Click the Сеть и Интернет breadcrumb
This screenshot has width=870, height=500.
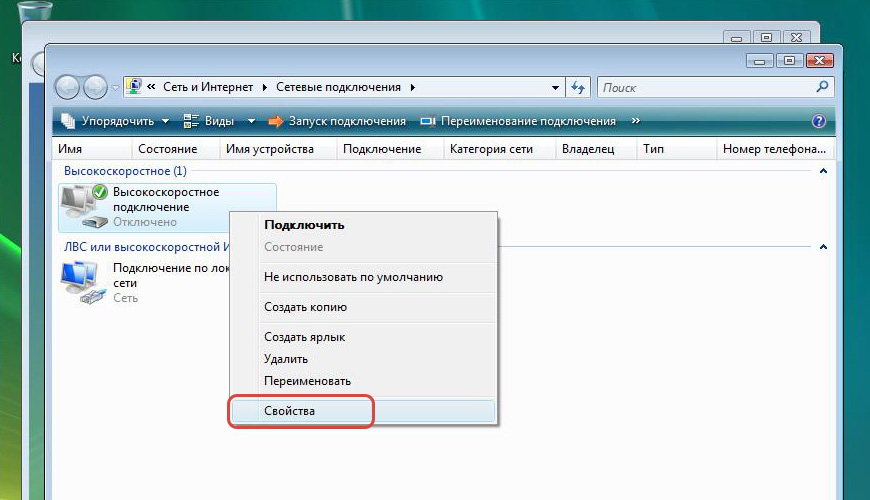pyautogui.click(x=208, y=87)
